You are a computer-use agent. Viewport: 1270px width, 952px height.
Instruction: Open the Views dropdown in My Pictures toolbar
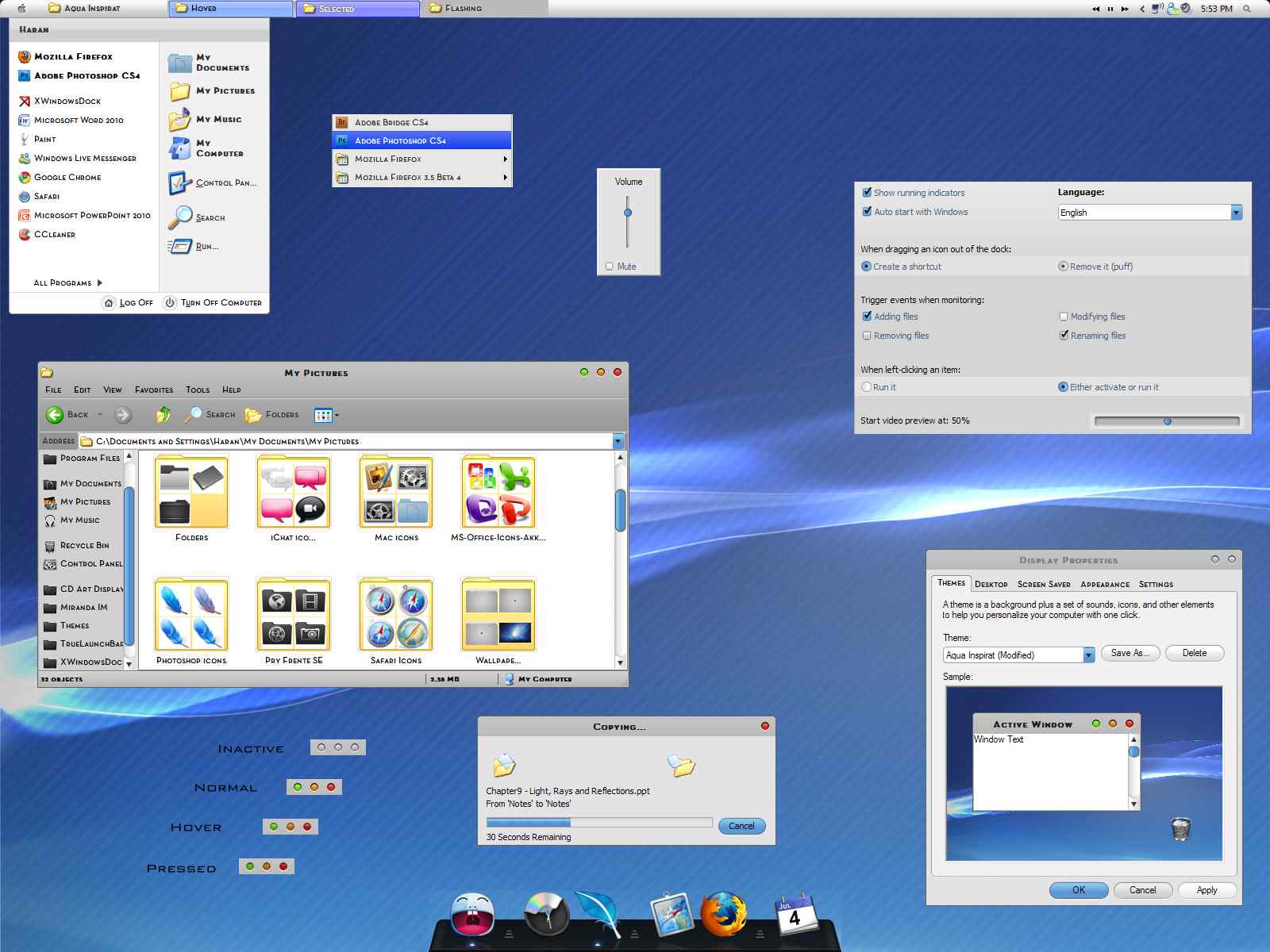[326, 414]
